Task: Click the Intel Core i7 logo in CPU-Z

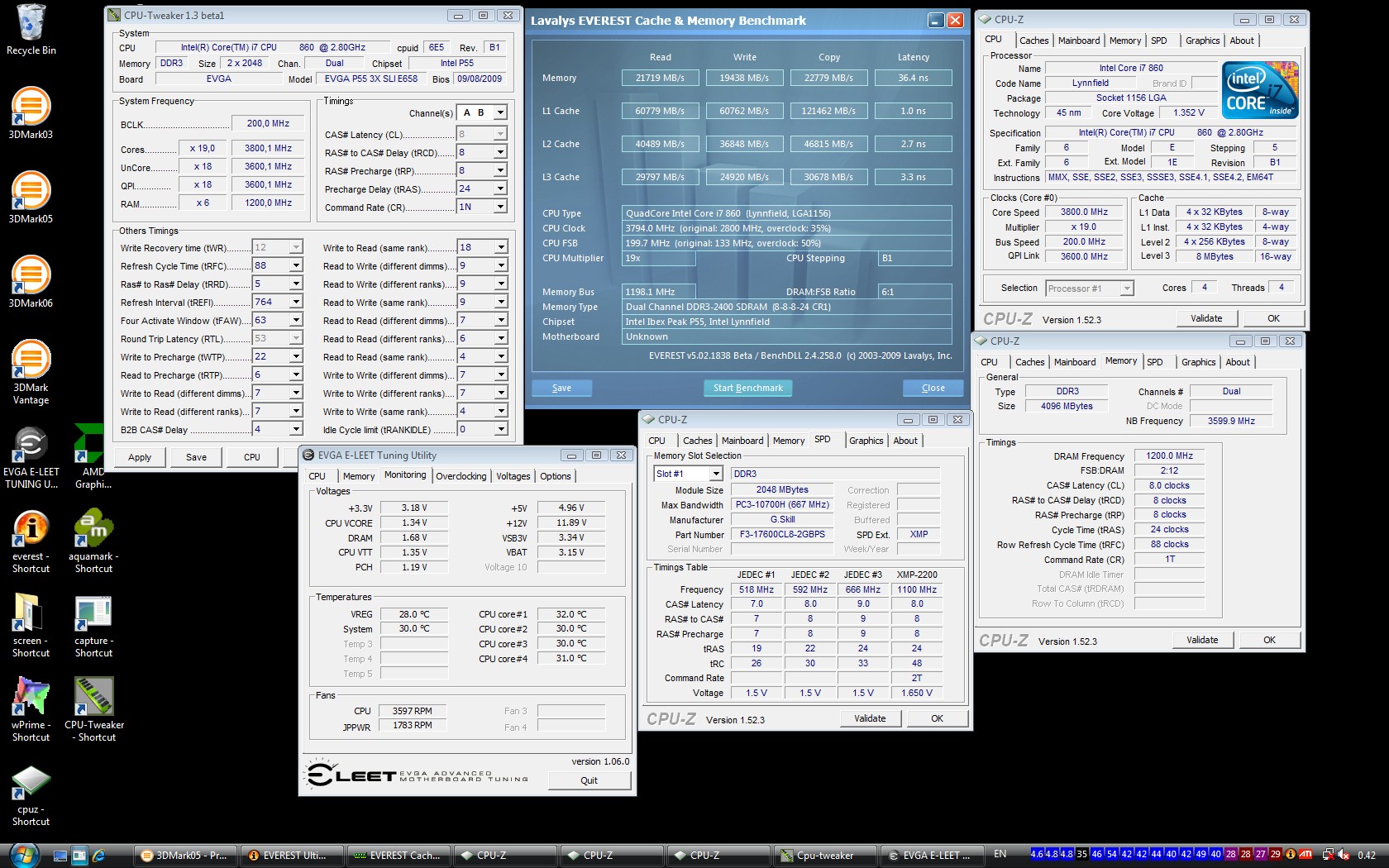Action: click(x=1260, y=89)
